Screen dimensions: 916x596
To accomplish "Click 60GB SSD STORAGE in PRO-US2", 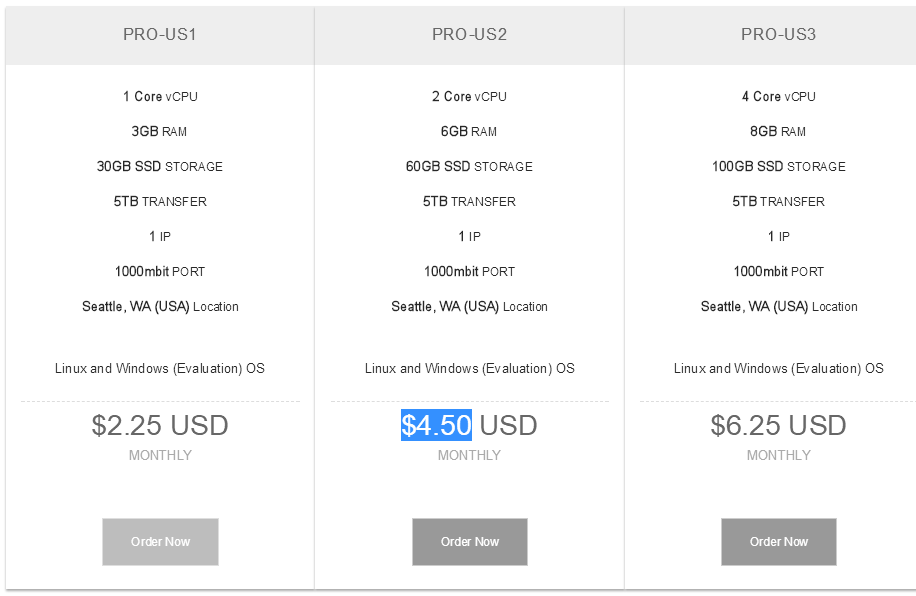I will click(469, 167).
